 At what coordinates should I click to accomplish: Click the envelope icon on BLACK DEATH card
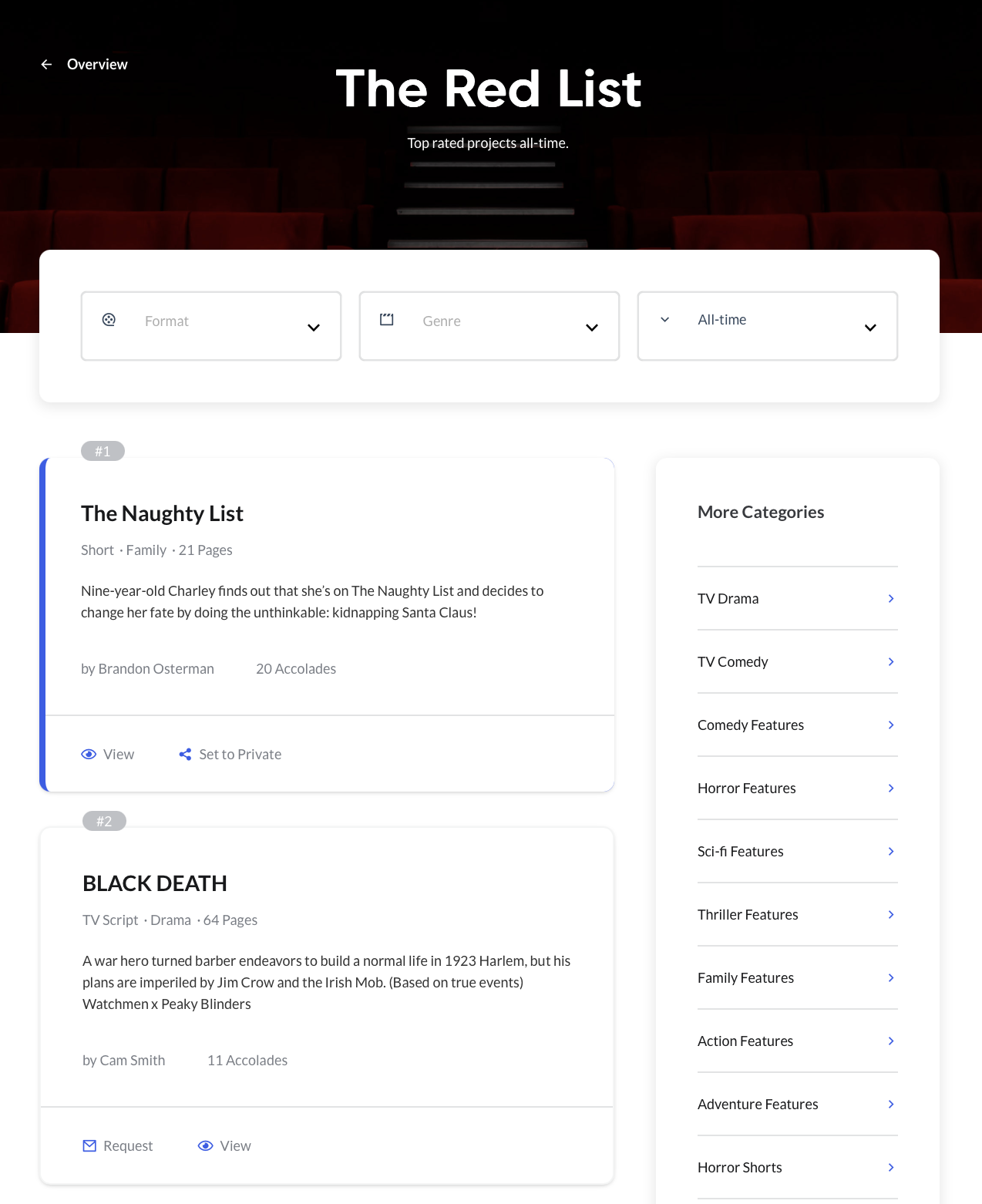coord(89,1146)
